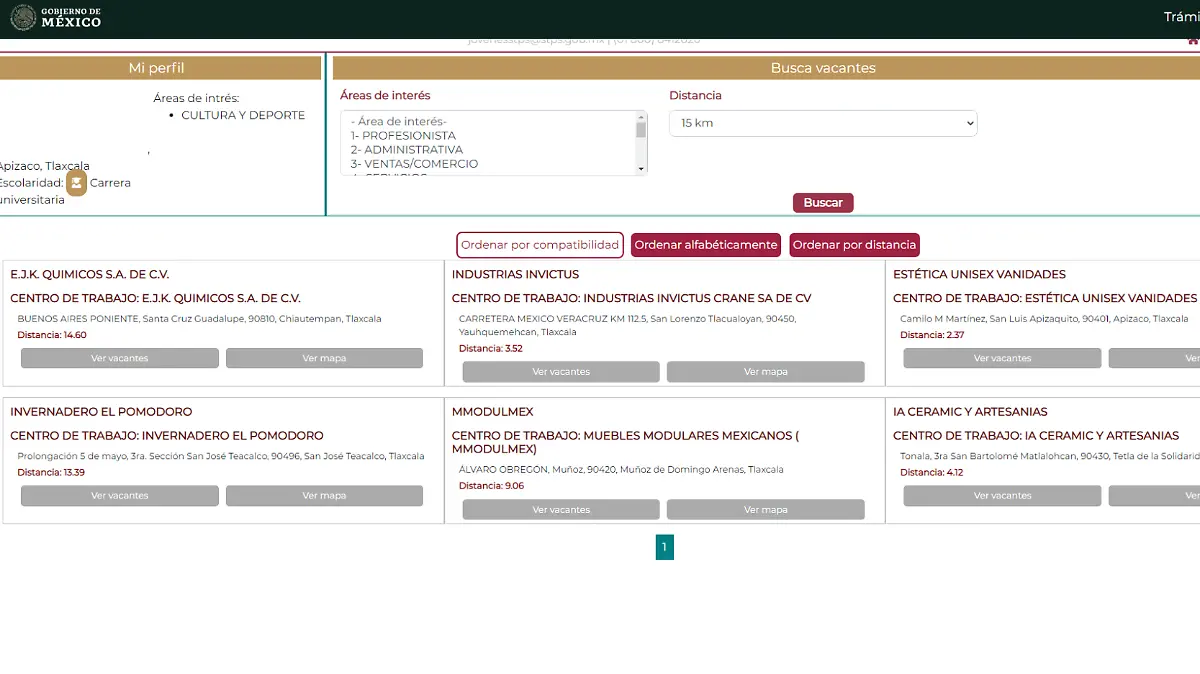This screenshot has height=674, width=1200.
Task: Click the home icon at top right
Action: coord(1192,41)
